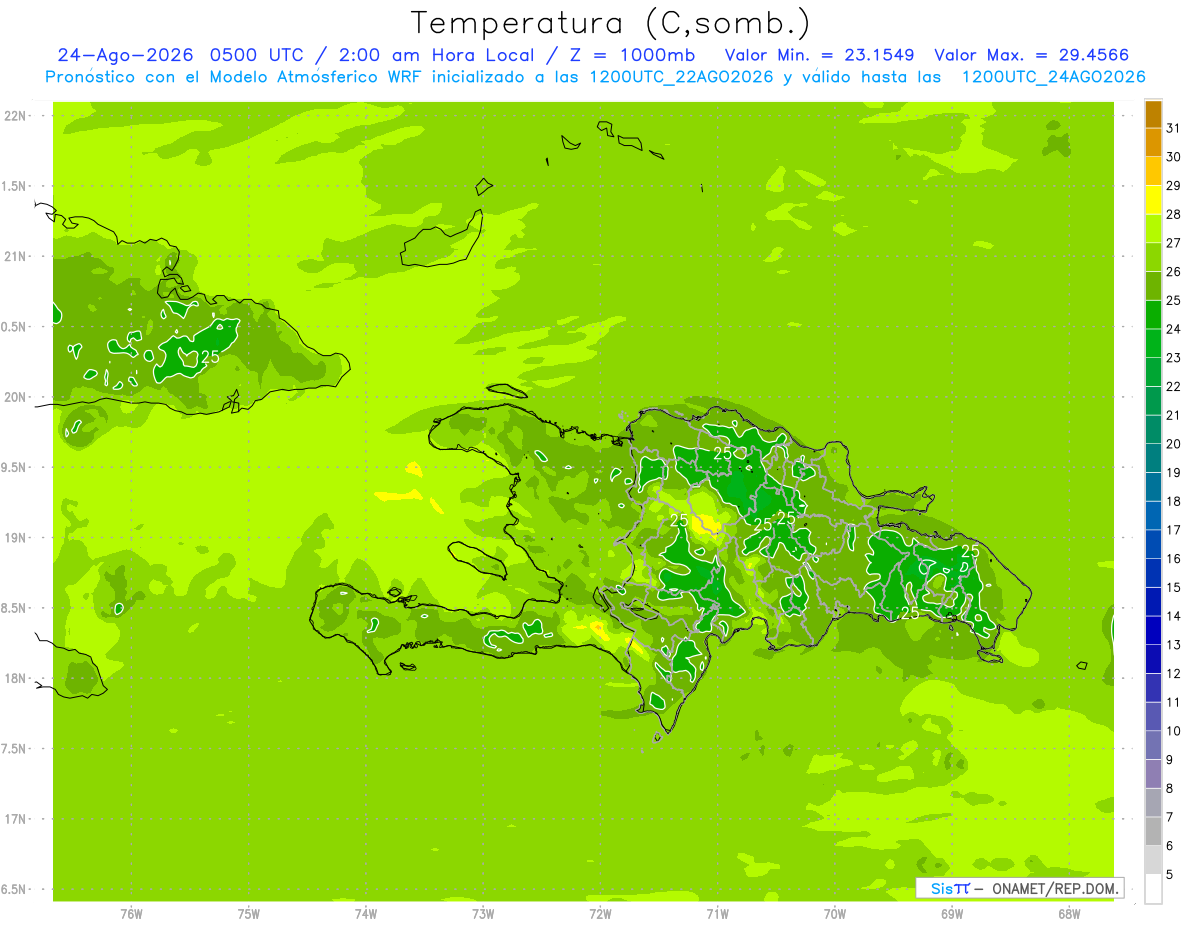The image size is (1200, 927).
Task: Pick the green legend band between 22 and 23
Action: tap(1153, 372)
